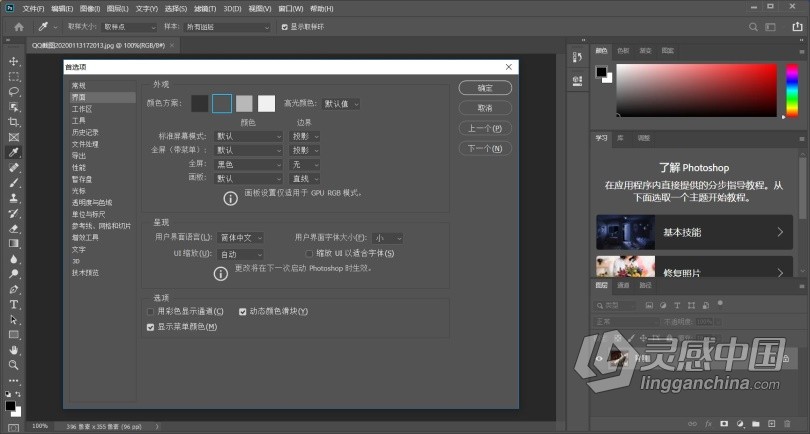The height and width of the screenshot is (434, 810).
Task: Select the Crop tool
Action: click(14, 122)
